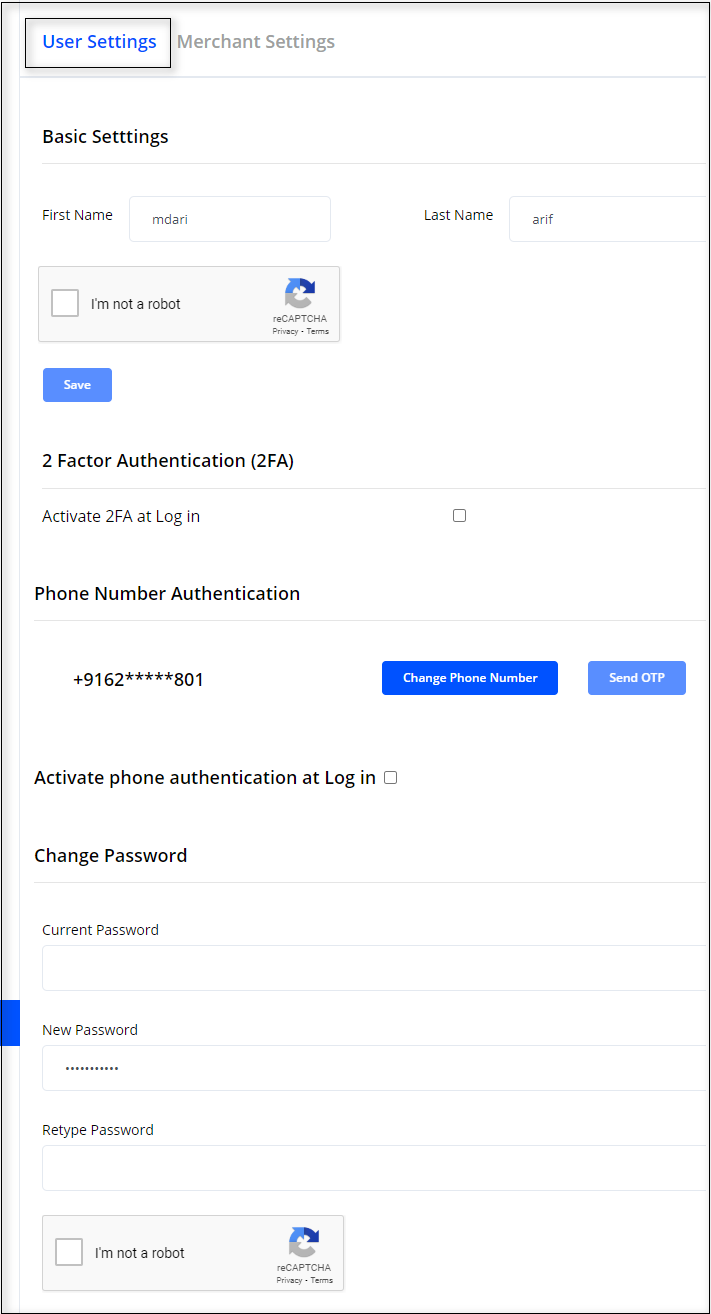Click the bottom reCAPTCHA logo icon

click(x=304, y=1243)
